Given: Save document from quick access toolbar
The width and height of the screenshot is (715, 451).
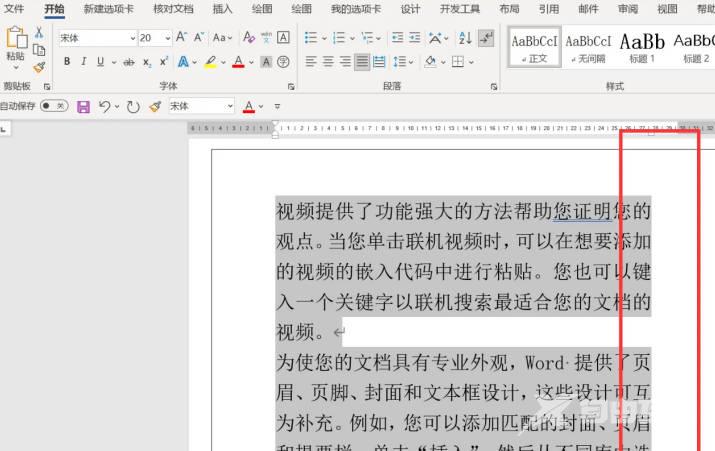Looking at the screenshot, I should (83, 107).
